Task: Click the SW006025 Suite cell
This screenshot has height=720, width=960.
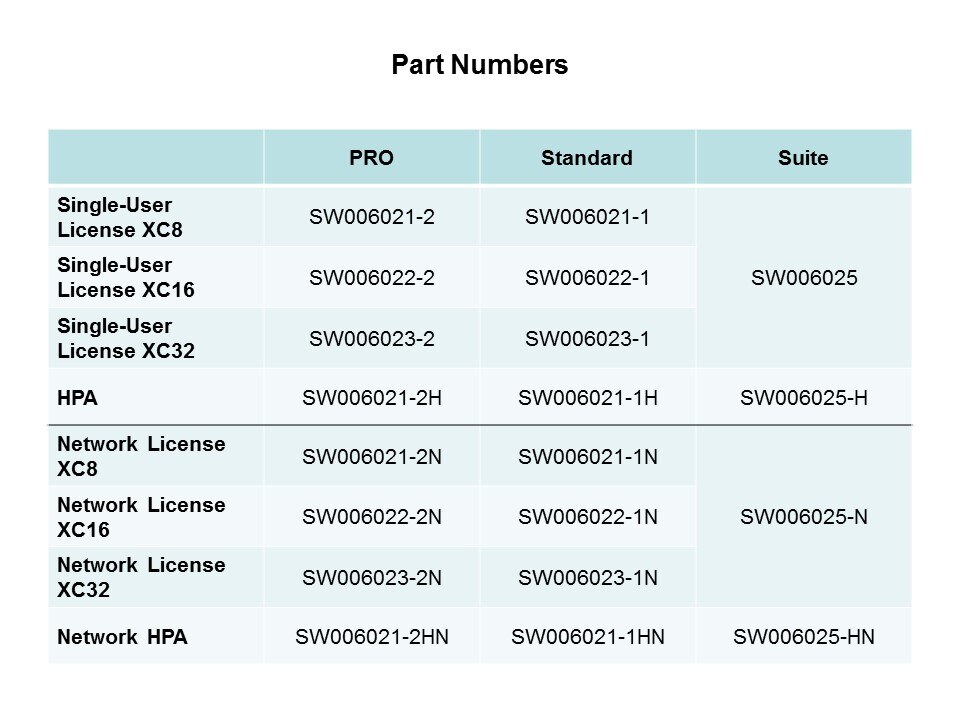Action: (x=803, y=278)
